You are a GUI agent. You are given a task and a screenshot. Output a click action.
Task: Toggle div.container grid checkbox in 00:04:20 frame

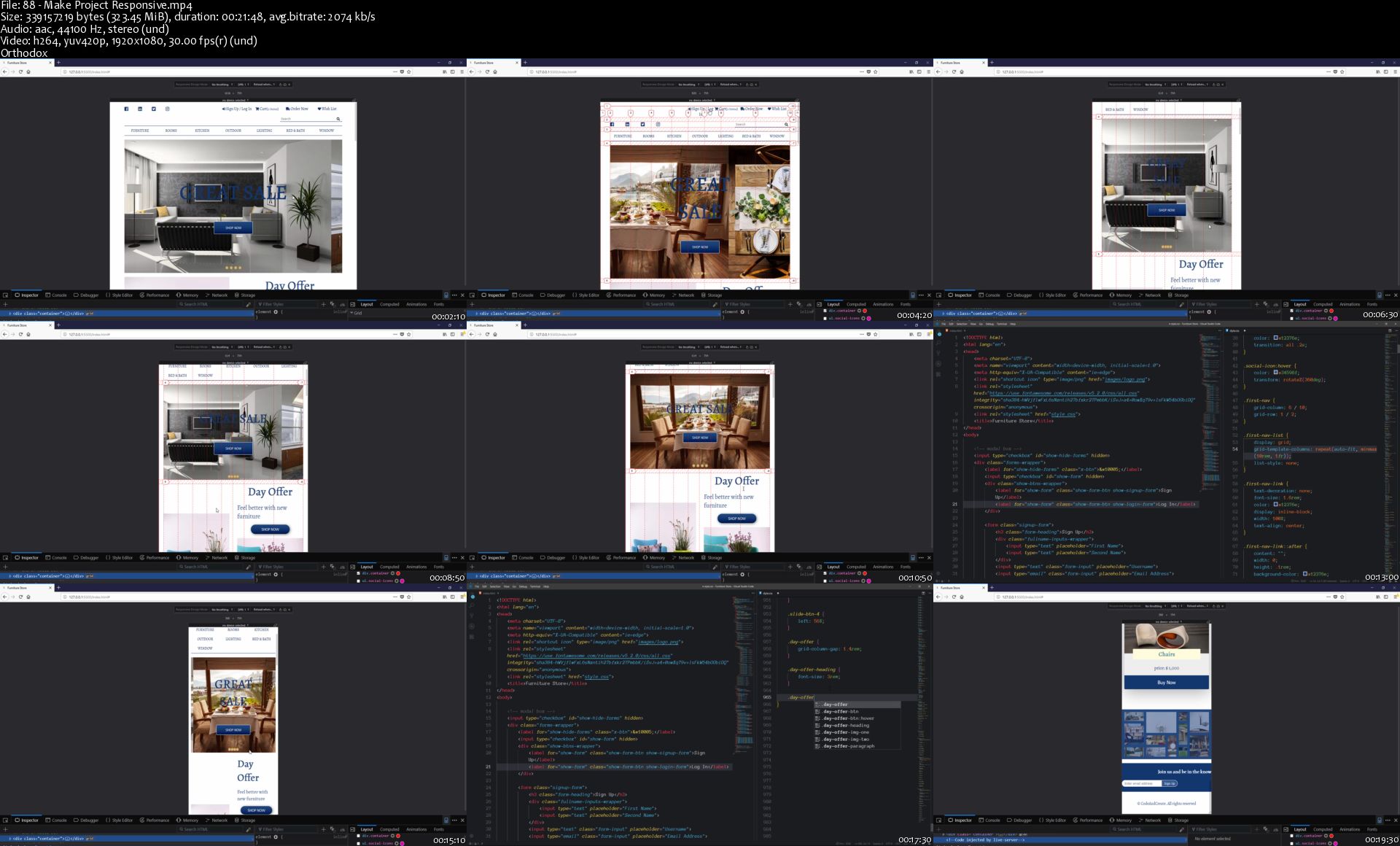point(825,311)
